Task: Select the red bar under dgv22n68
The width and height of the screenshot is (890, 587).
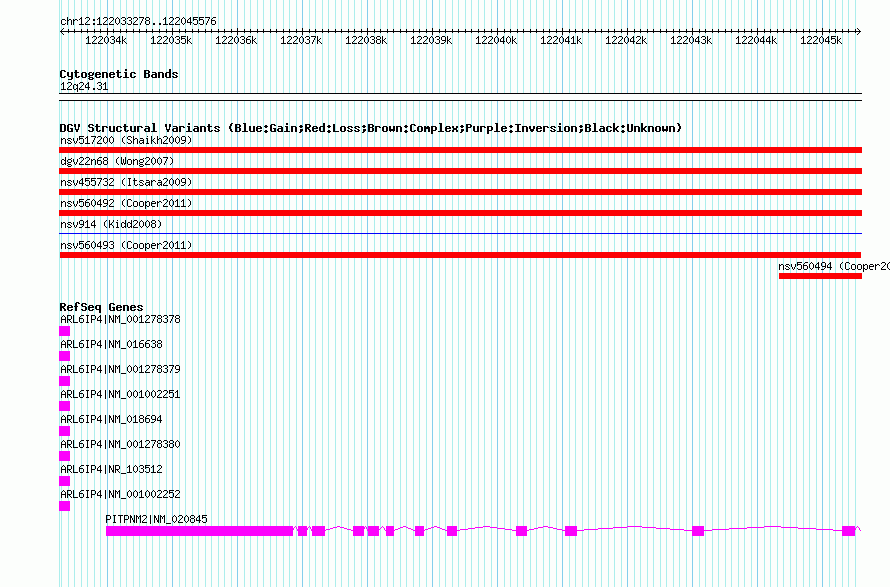Action: coord(460,171)
